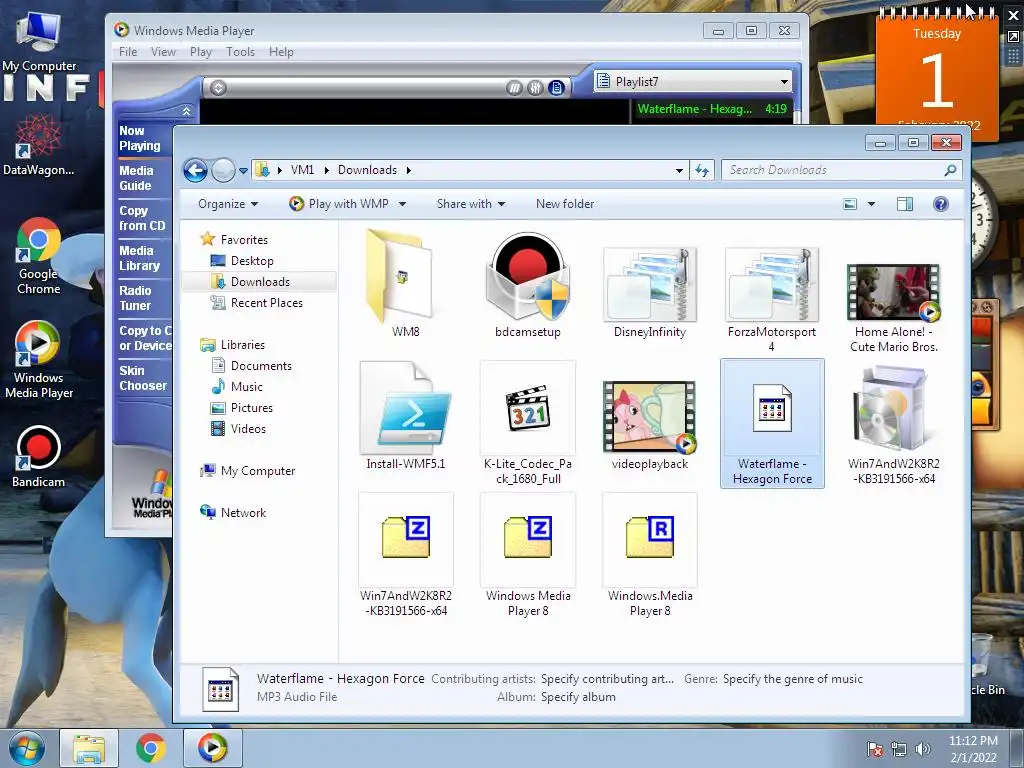Select Win7AndW2K8R2-KB3191566-x64 Z archive file
1024x768 pixels.
click(x=405, y=555)
